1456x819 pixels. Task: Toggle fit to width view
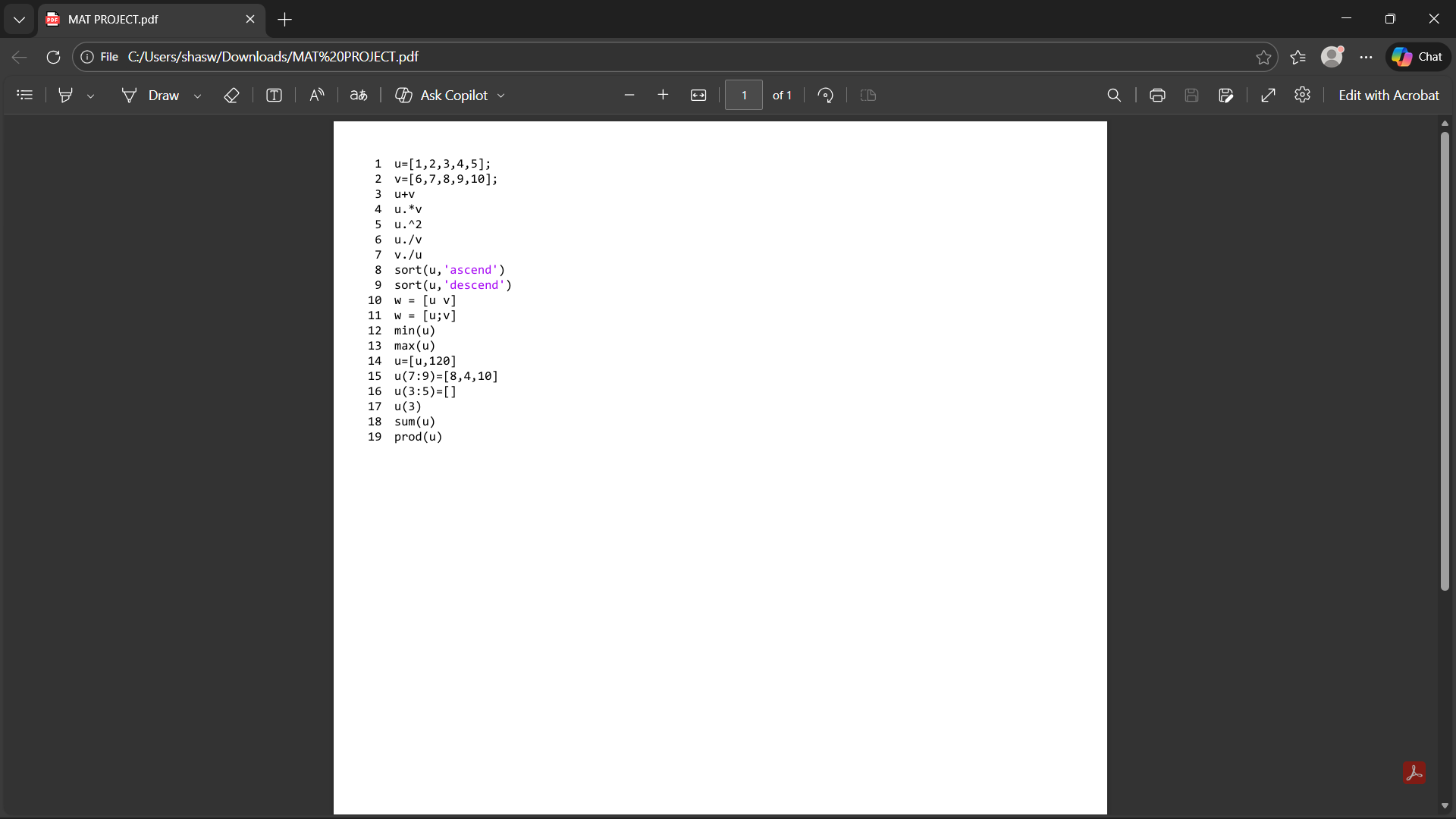click(698, 95)
